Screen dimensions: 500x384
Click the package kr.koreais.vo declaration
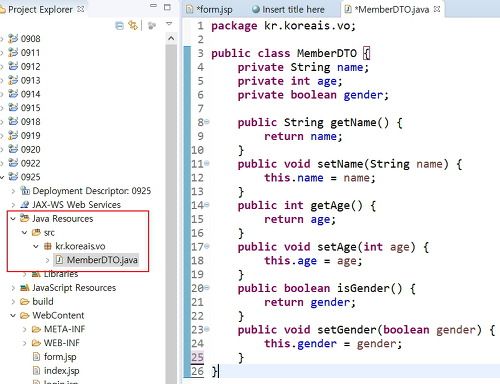(283, 26)
